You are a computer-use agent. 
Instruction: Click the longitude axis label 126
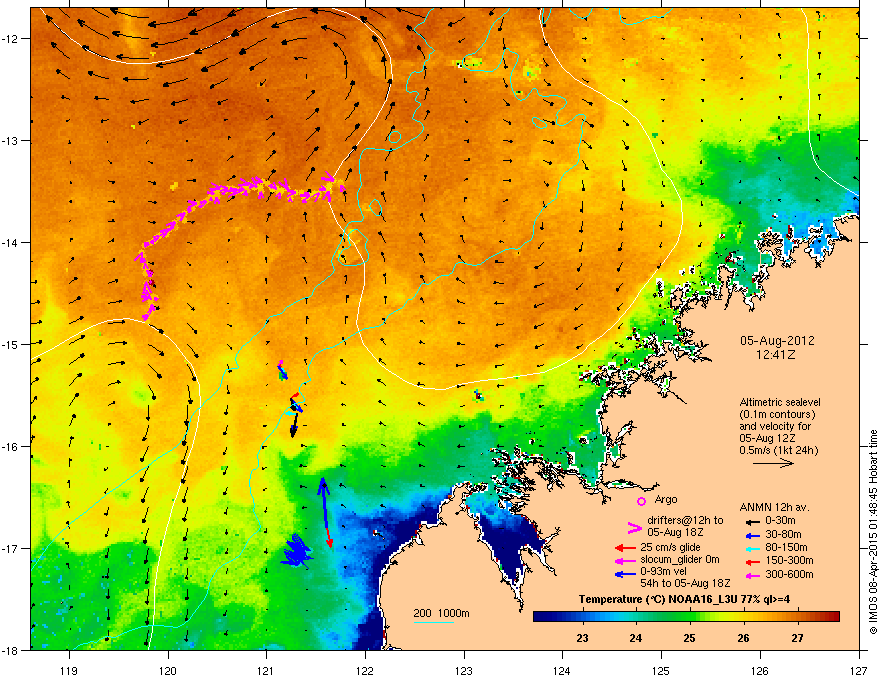coord(760,670)
